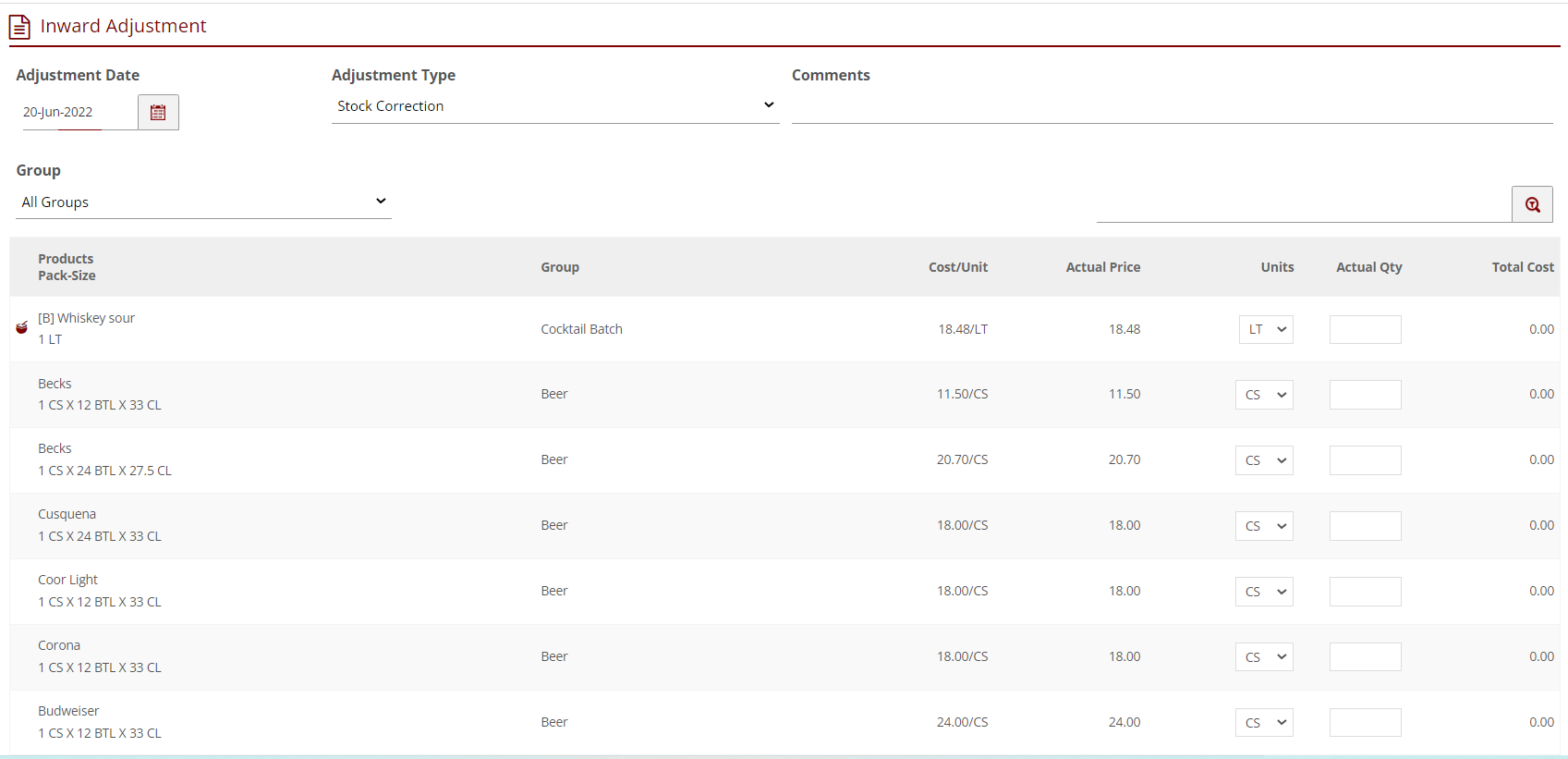The width and height of the screenshot is (1568, 759).
Task: Click the Comments input field
Action: pos(1172,108)
